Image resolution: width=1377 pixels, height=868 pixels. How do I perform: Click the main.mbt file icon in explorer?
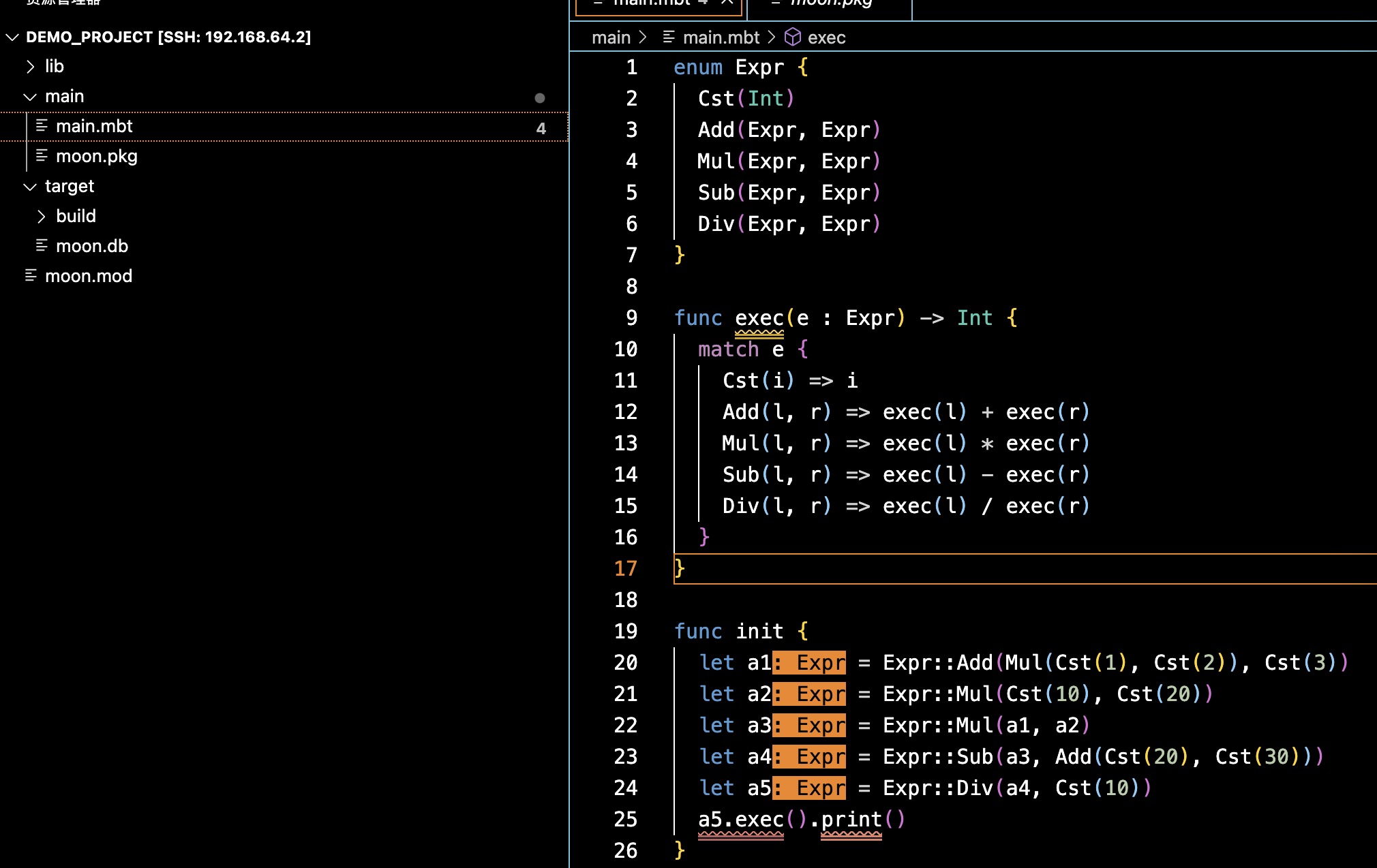[42, 126]
